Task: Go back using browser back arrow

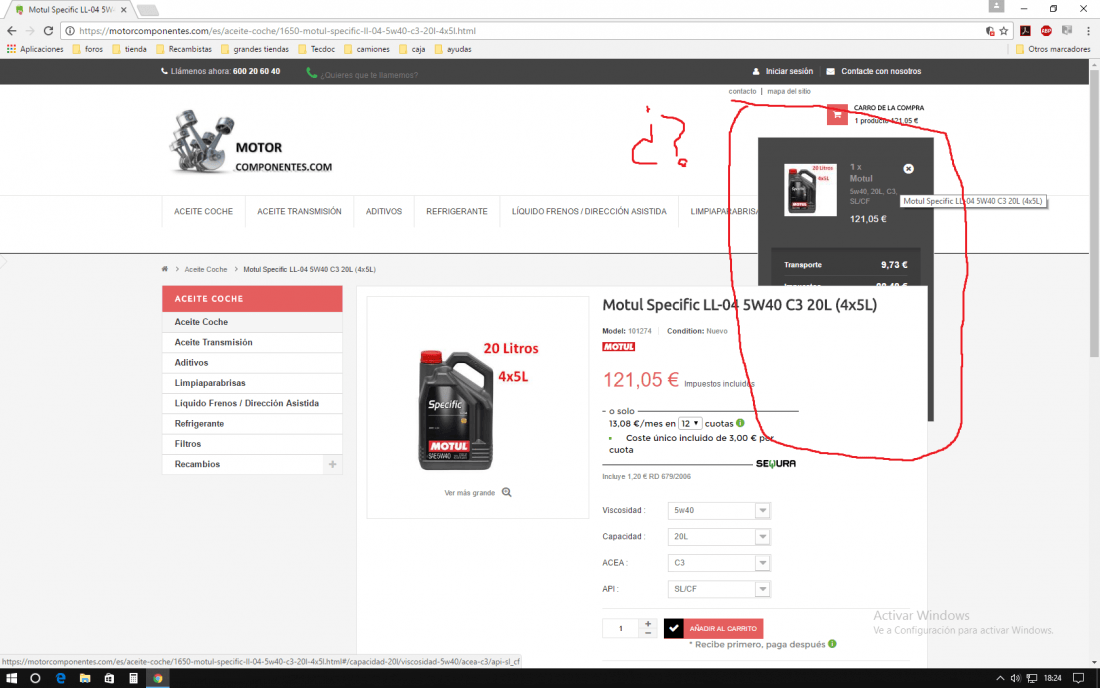Action: (x=11, y=31)
